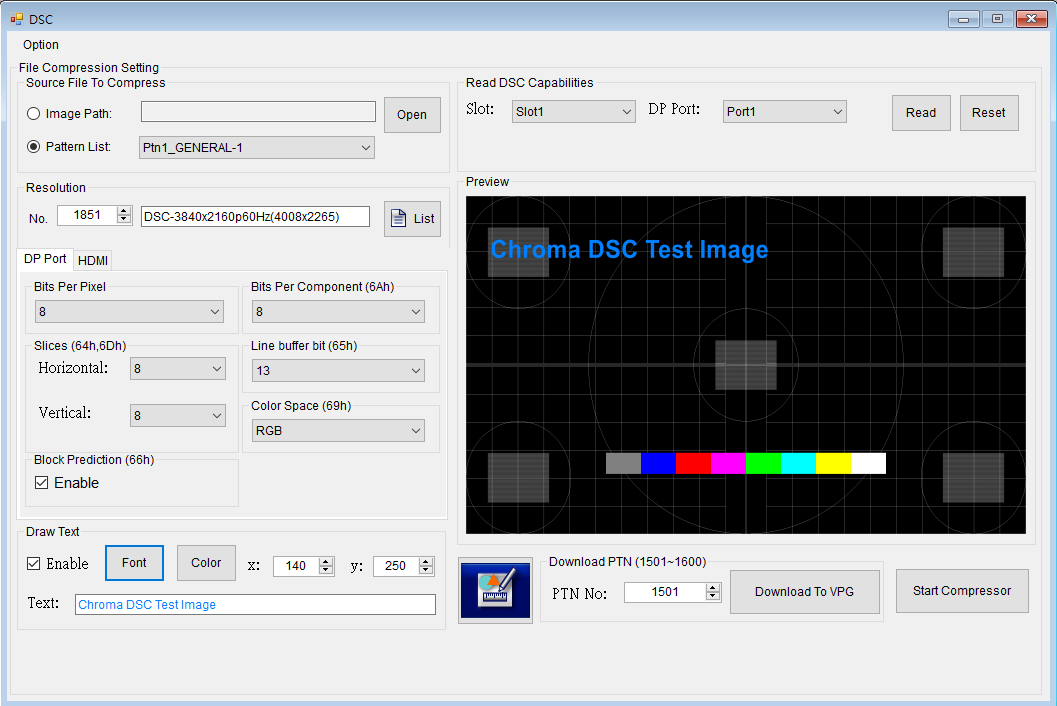The image size is (1057, 706).
Task: Decrease PTN No with down stepper arrow
Action: [x=713, y=597]
